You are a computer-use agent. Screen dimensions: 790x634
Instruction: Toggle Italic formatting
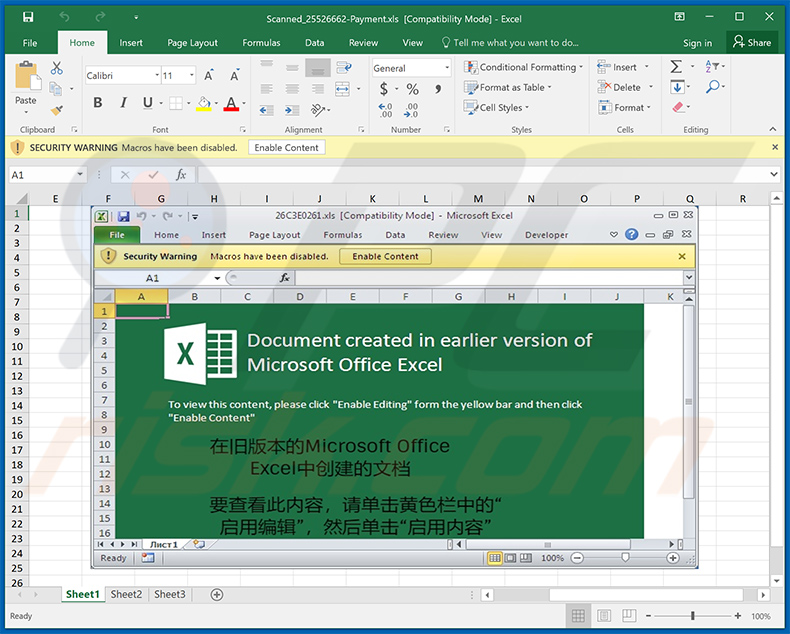[123, 103]
